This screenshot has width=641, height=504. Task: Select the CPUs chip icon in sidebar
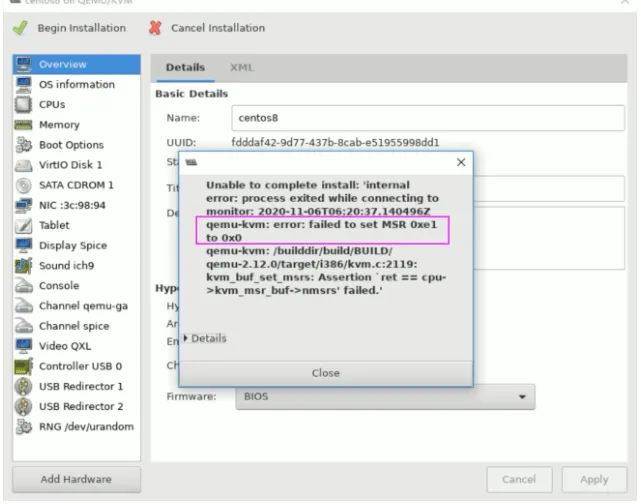(23, 105)
